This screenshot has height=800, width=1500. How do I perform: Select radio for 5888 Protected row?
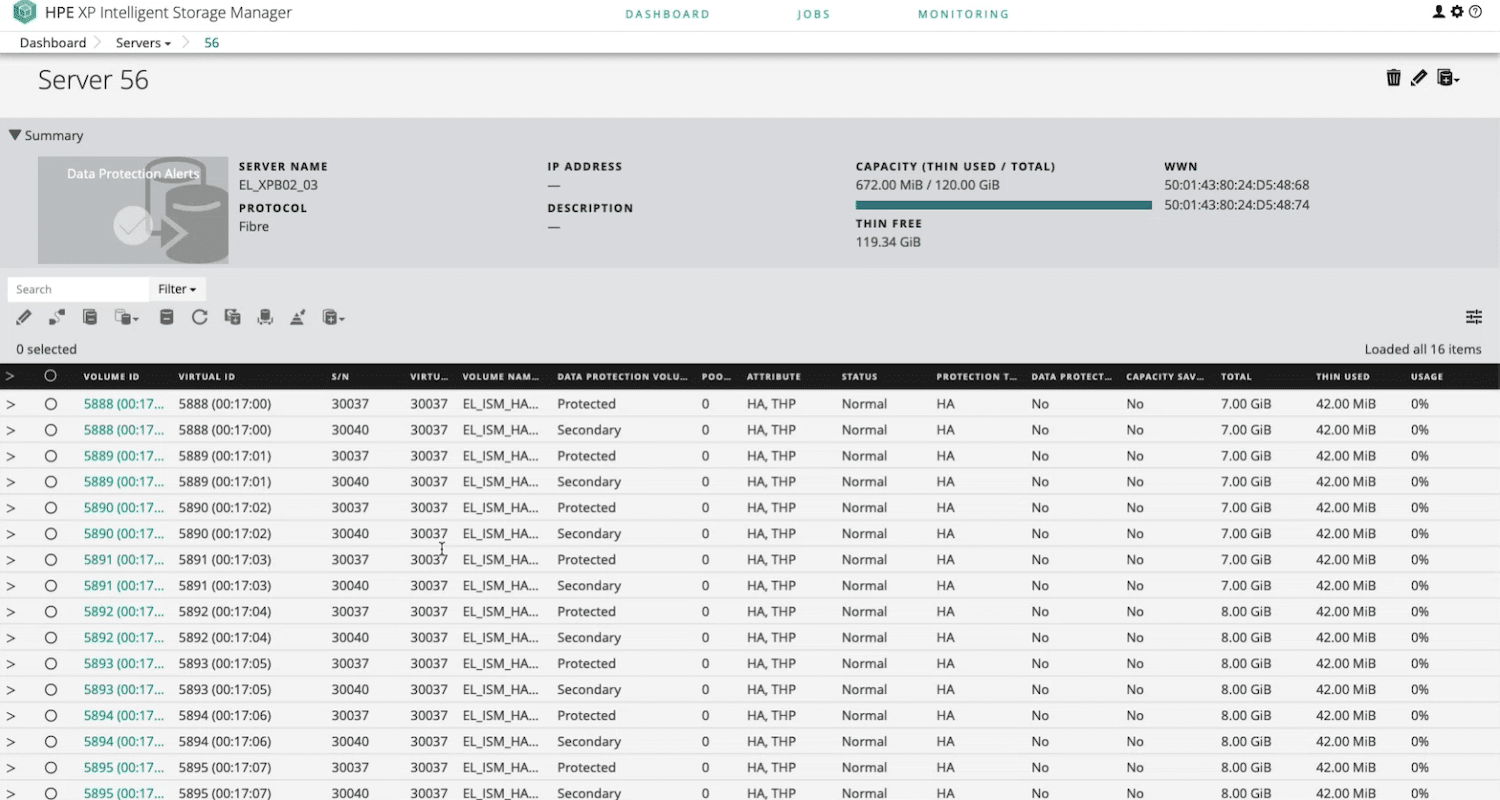click(x=50, y=404)
